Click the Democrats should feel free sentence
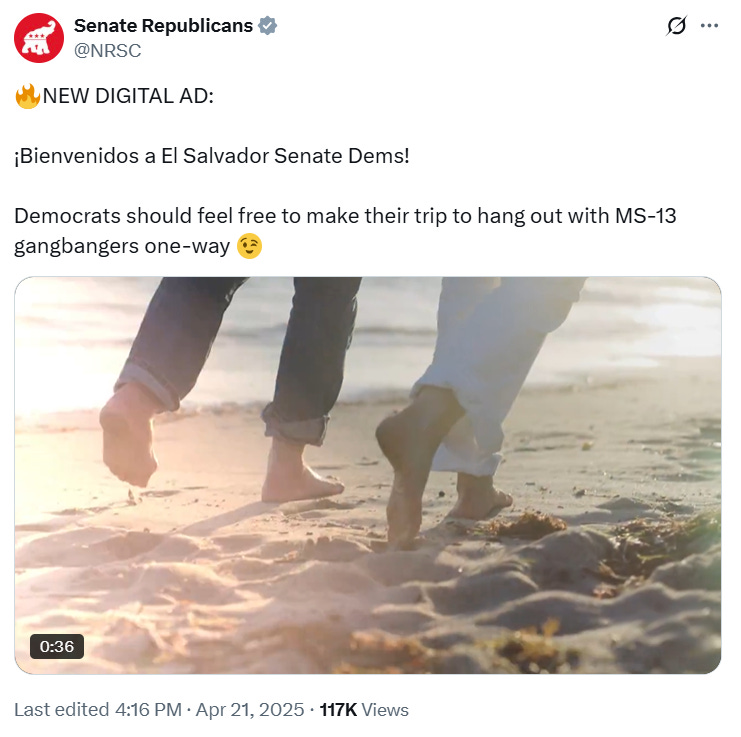741x737 pixels. tap(345, 216)
